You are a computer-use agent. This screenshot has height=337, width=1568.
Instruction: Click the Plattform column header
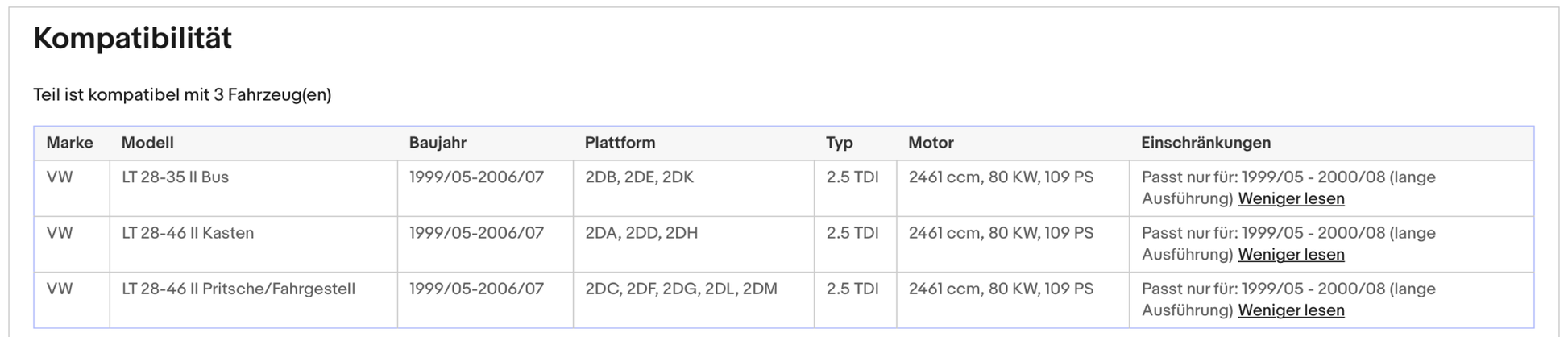tap(620, 143)
